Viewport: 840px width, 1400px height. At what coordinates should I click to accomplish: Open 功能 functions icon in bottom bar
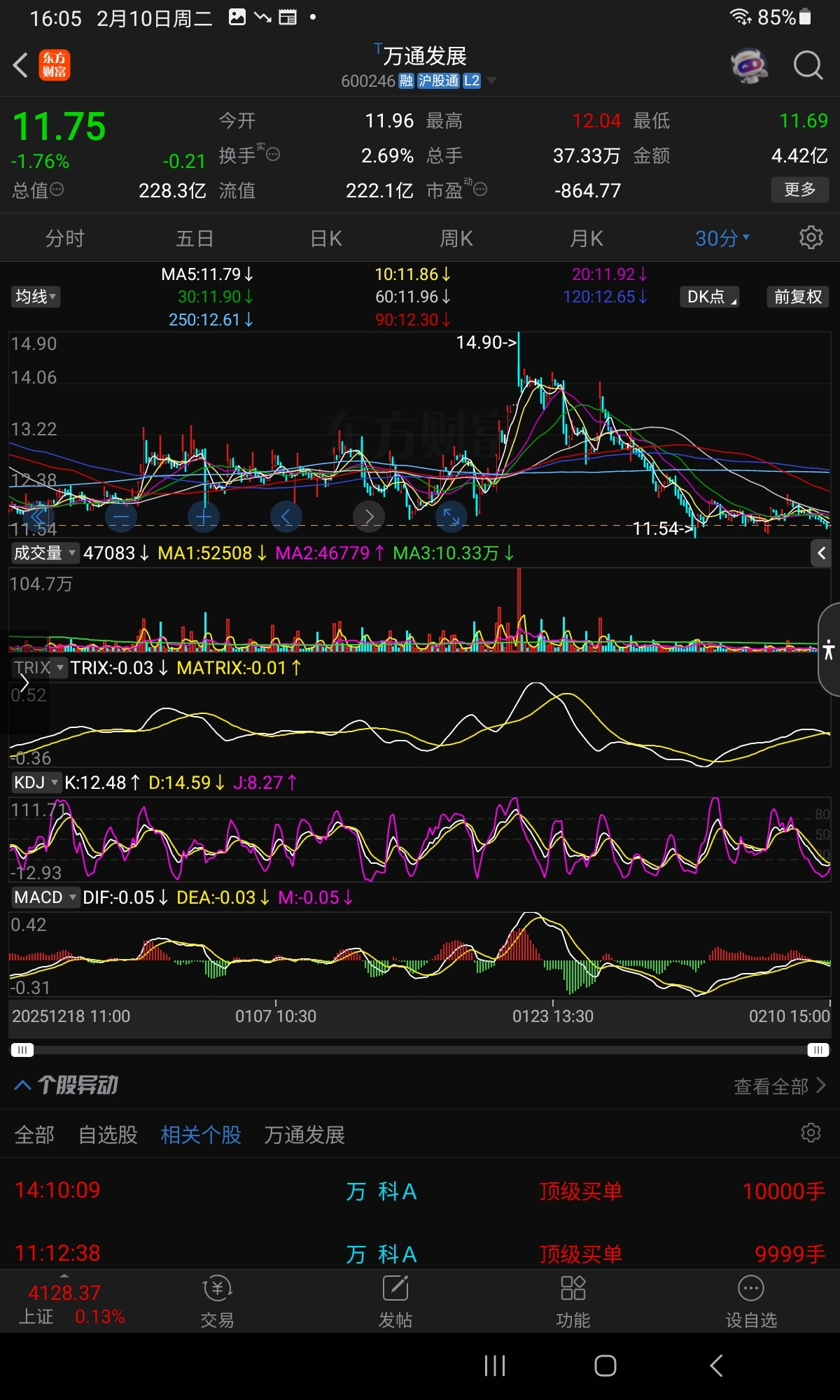[x=573, y=1301]
